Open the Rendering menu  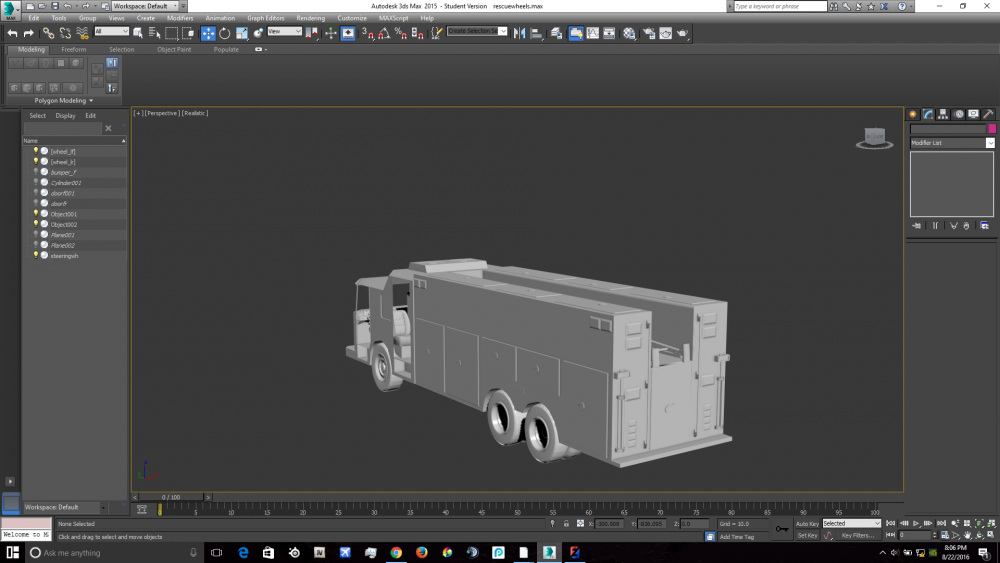tap(310, 18)
